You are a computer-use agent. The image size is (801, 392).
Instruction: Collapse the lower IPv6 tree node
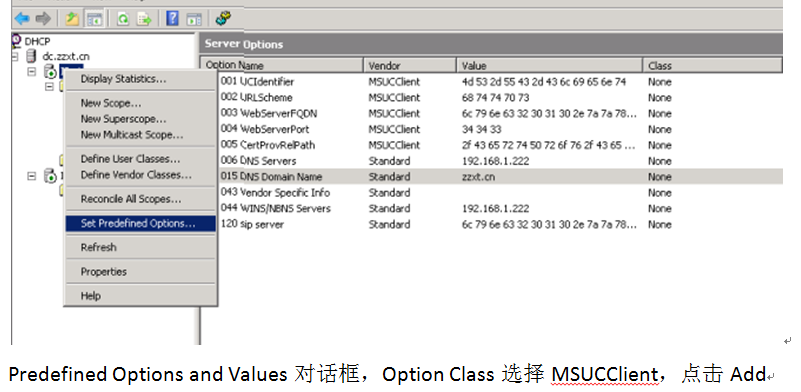[x=32, y=176]
